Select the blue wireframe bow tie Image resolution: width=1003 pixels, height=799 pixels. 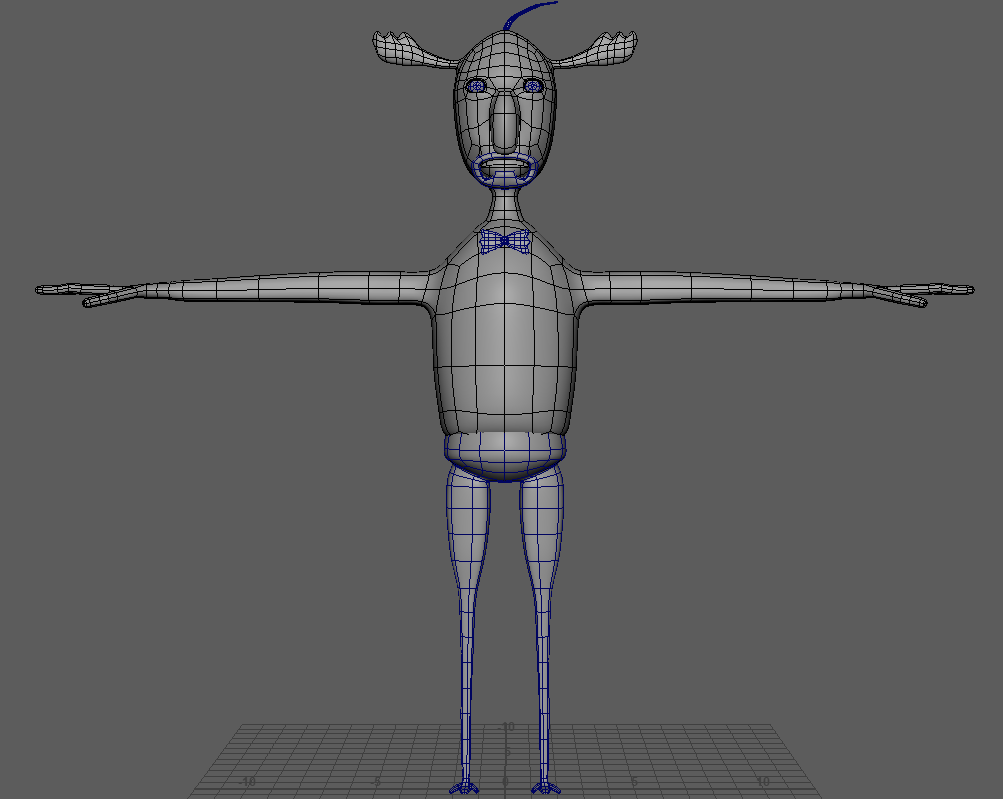[506, 241]
